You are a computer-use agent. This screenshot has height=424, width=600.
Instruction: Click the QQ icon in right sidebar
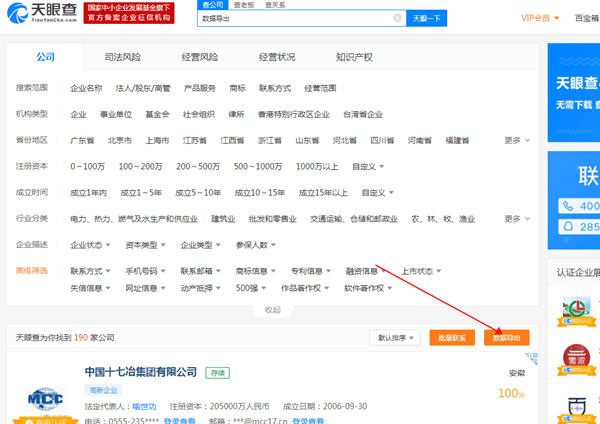567,227
